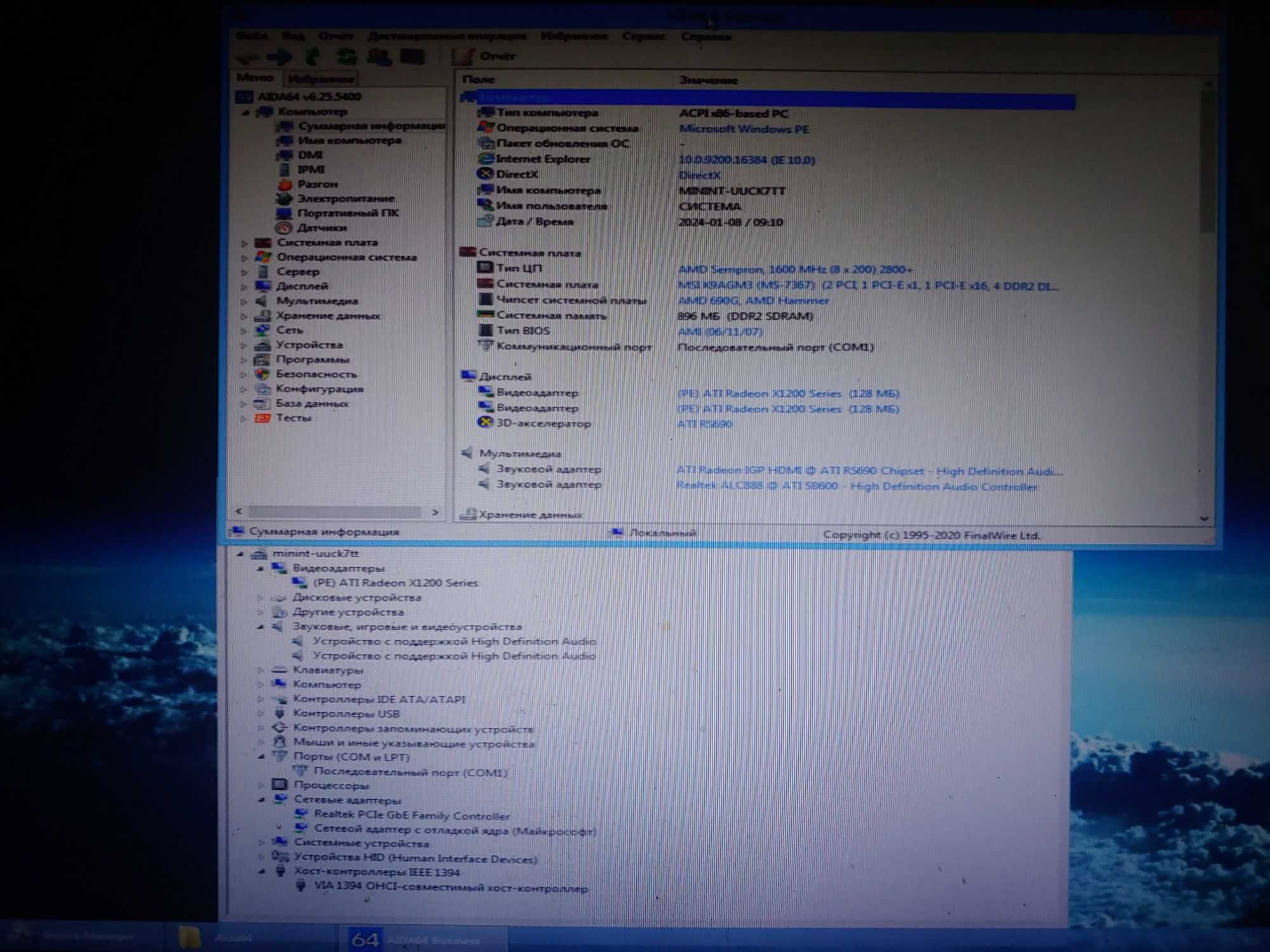Click AIDA64 Business taskbar button

pos(425,940)
